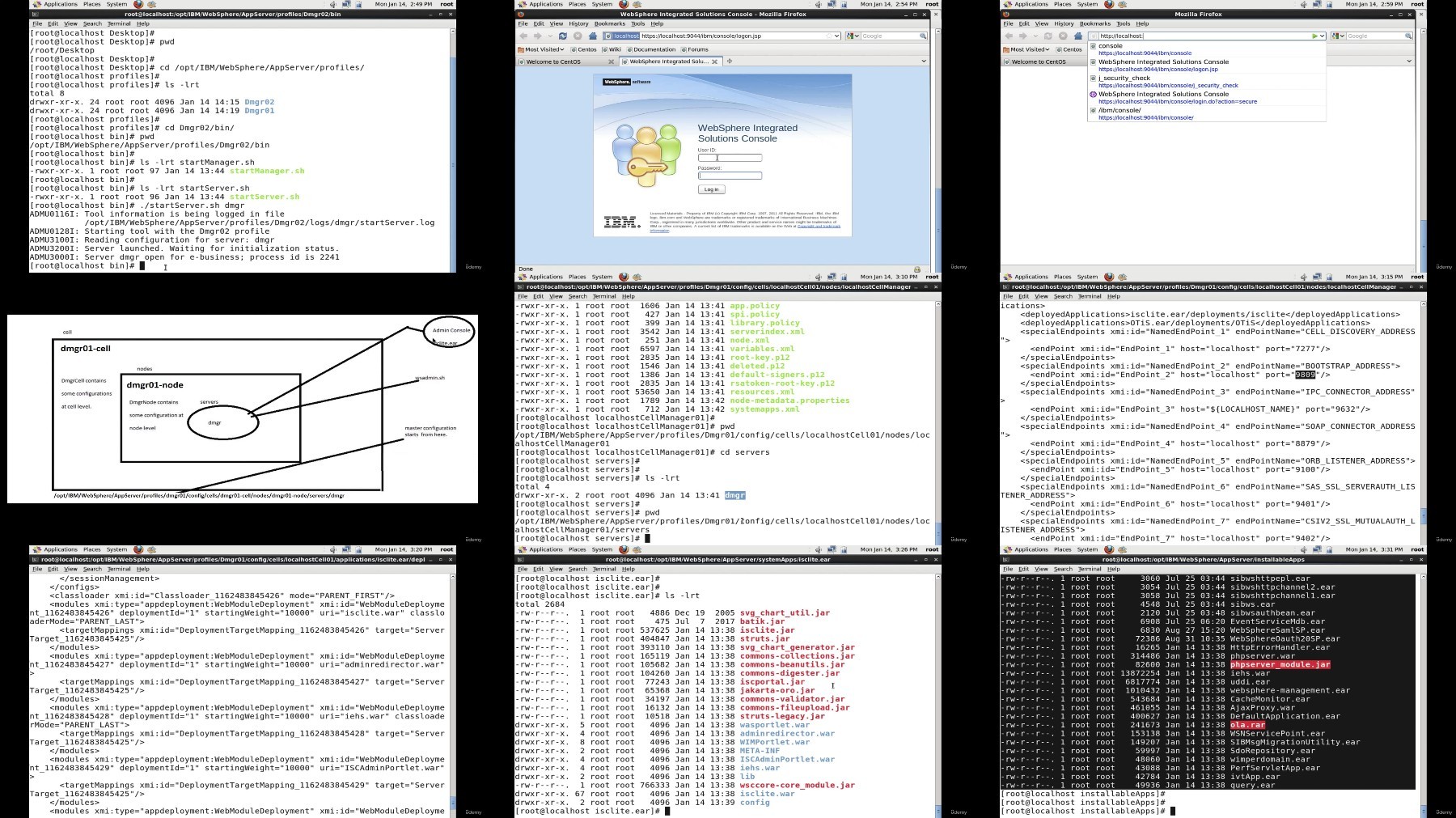Select login.do?action=secure URL suggestion
The width and height of the screenshot is (1456, 818).
coord(1206,98)
